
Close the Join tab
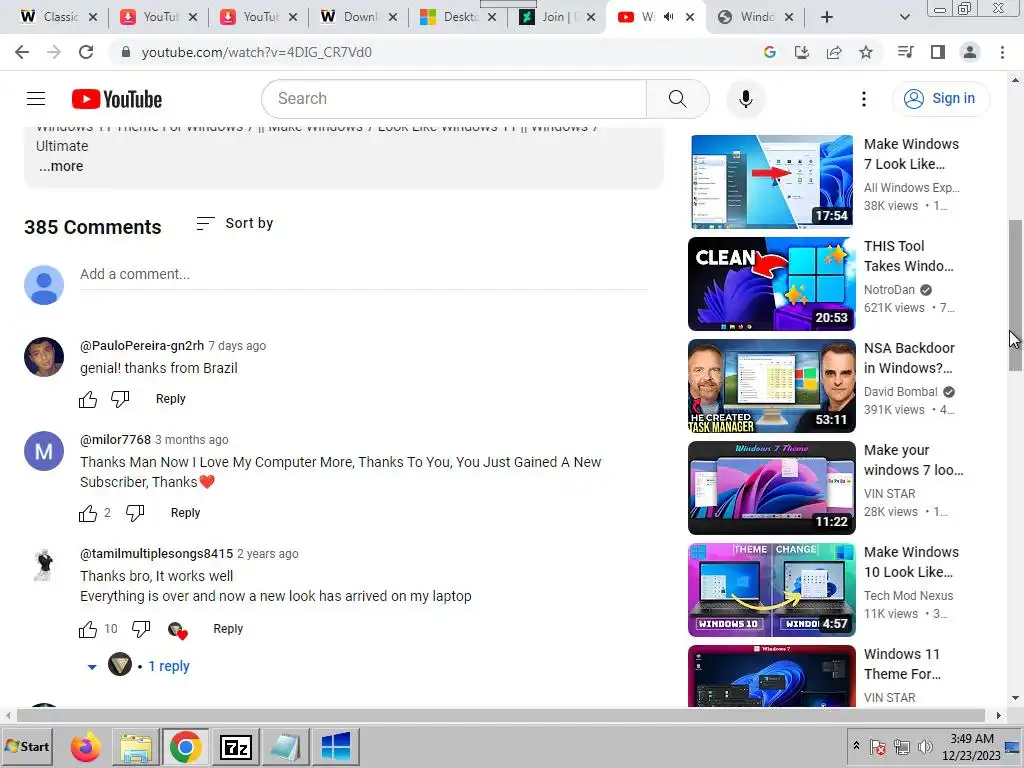[x=591, y=17]
